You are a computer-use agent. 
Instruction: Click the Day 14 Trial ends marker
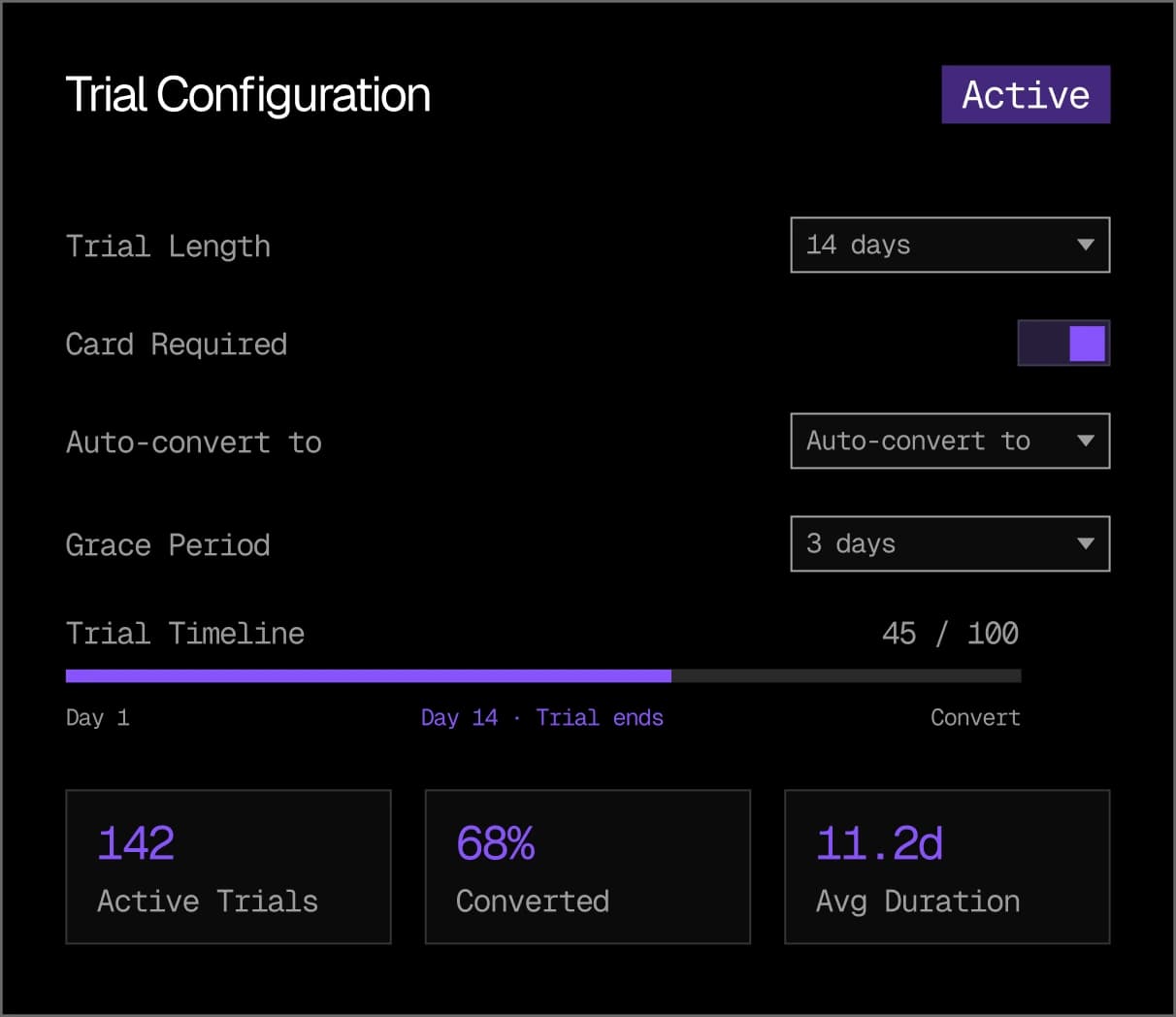541,717
